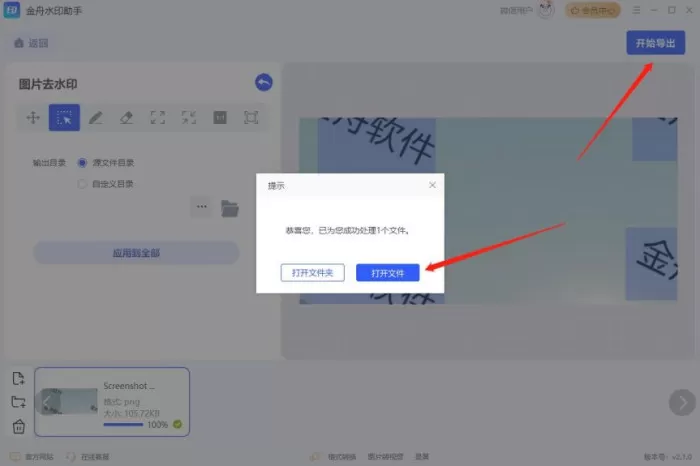Image resolution: width=700 pixels, height=466 pixels.
Task: Click the previous arrow on the thumbnail
Action: pos(46,402)
